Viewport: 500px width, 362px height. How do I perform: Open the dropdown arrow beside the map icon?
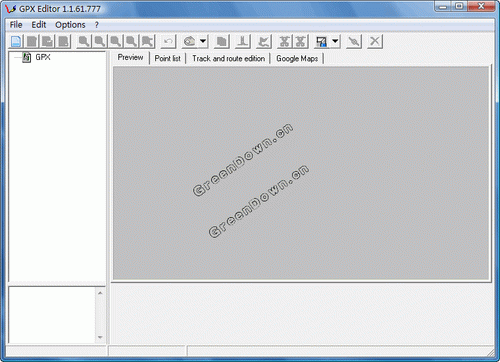click(203, 42)
